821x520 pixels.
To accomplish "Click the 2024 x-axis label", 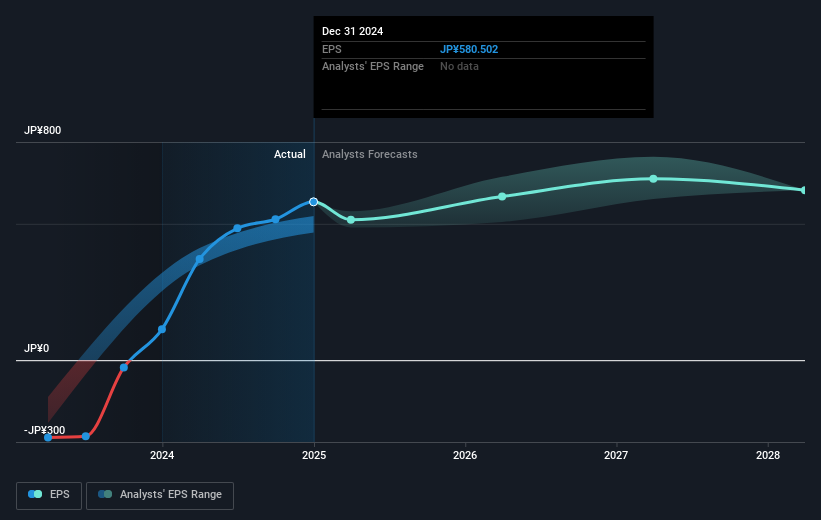I will (x=162, y=455).
